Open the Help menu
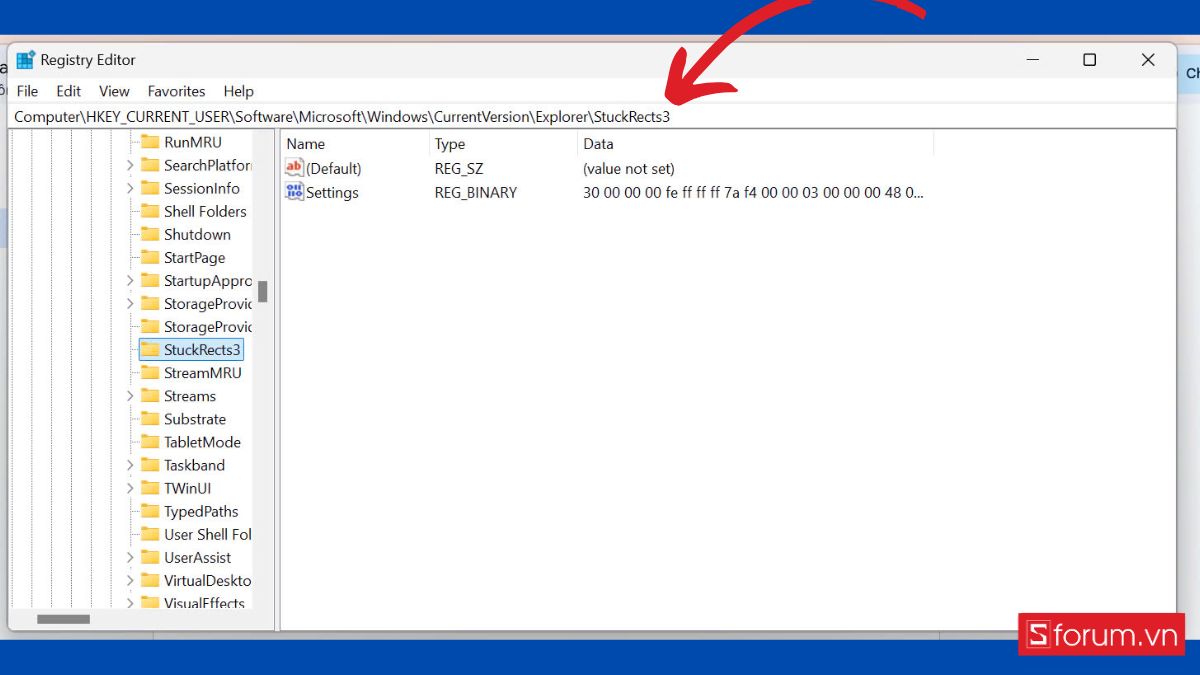This screenshot has height=675, width=1200. 238,91
